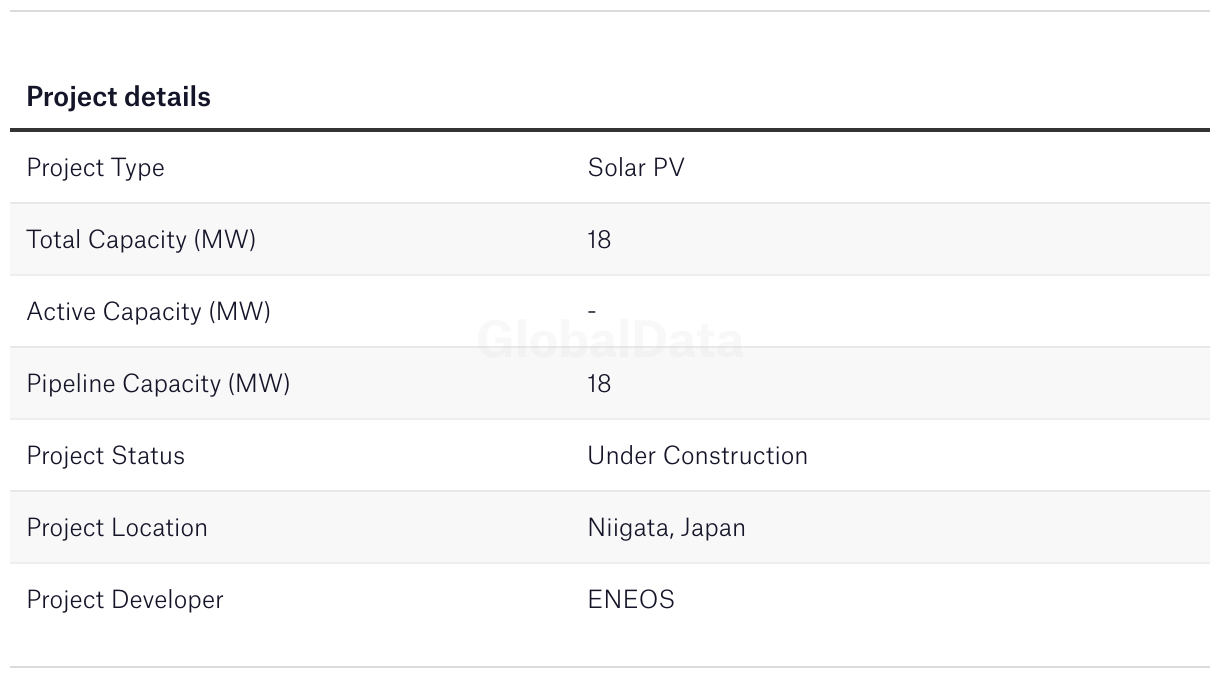Select the Total Capacity (MW) label

[141, 240]
